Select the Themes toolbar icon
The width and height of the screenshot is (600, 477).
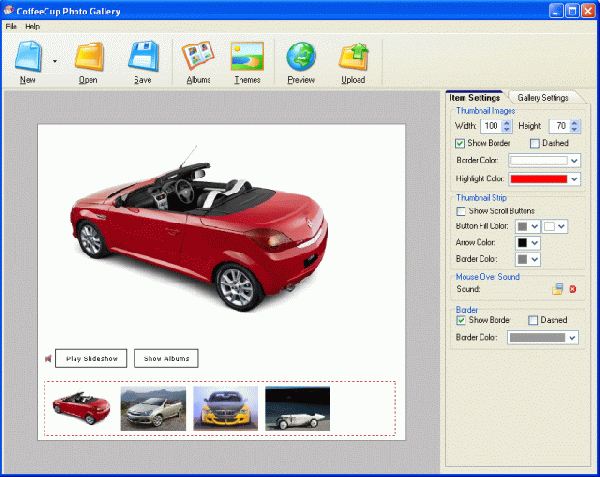click(x=246, y=58)
